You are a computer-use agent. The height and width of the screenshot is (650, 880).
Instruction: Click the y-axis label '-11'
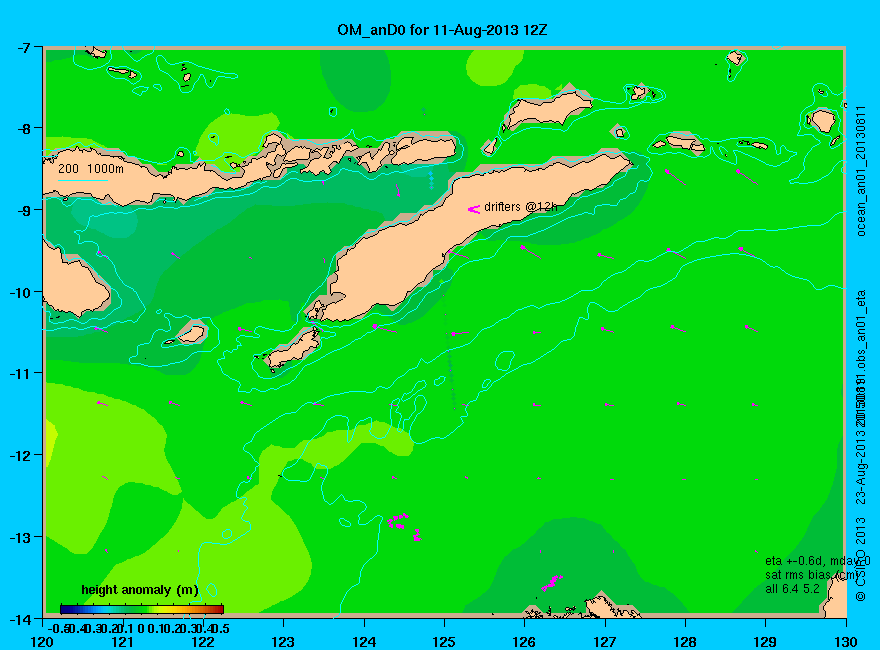click(x=20, y=373)
